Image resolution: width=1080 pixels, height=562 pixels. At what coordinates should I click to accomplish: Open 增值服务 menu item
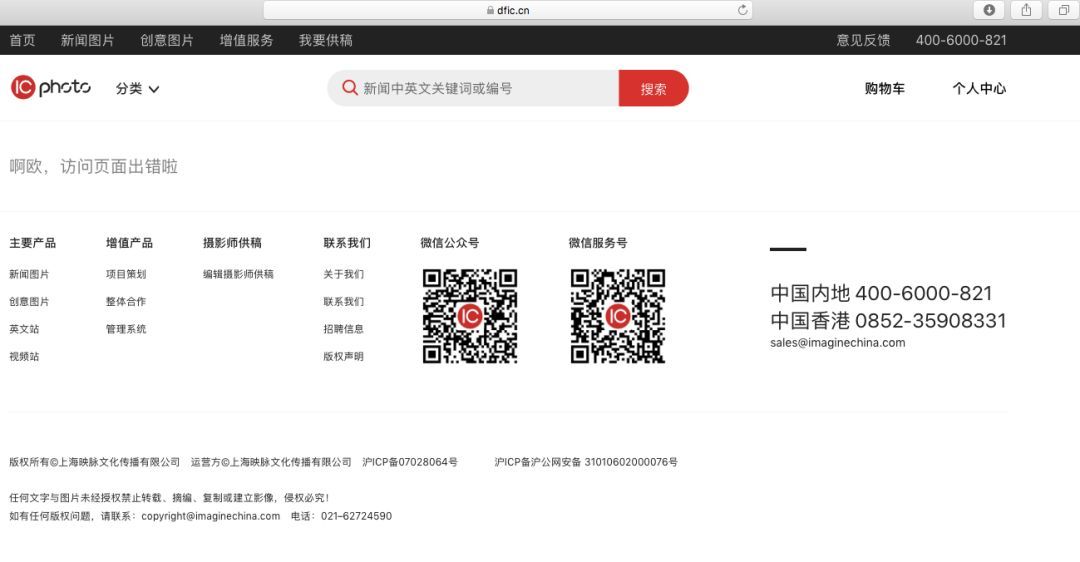pos(246,40)
